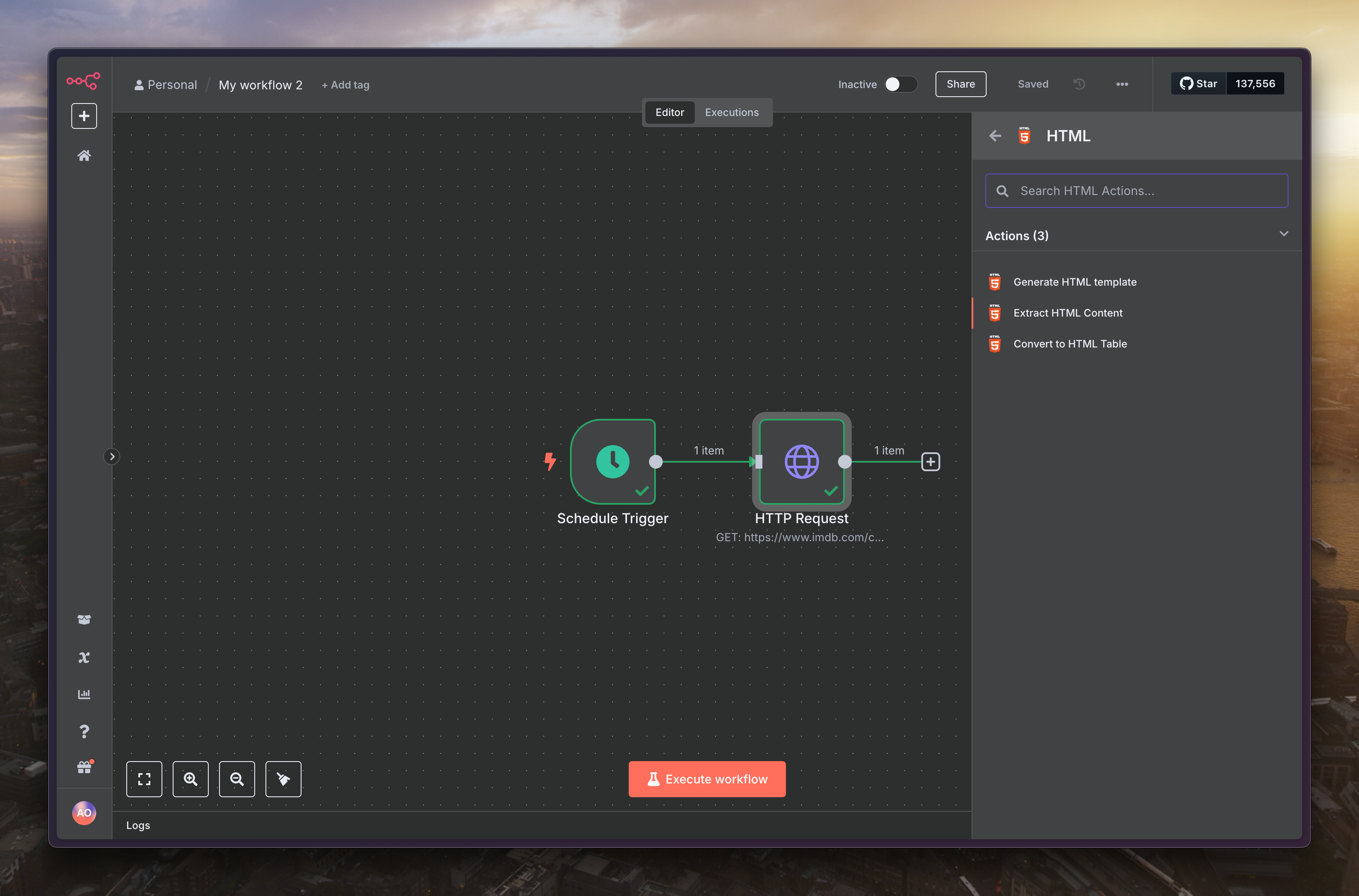Open workflow history clock icon
This screenshot has height=896, width=1359.
1079,84
